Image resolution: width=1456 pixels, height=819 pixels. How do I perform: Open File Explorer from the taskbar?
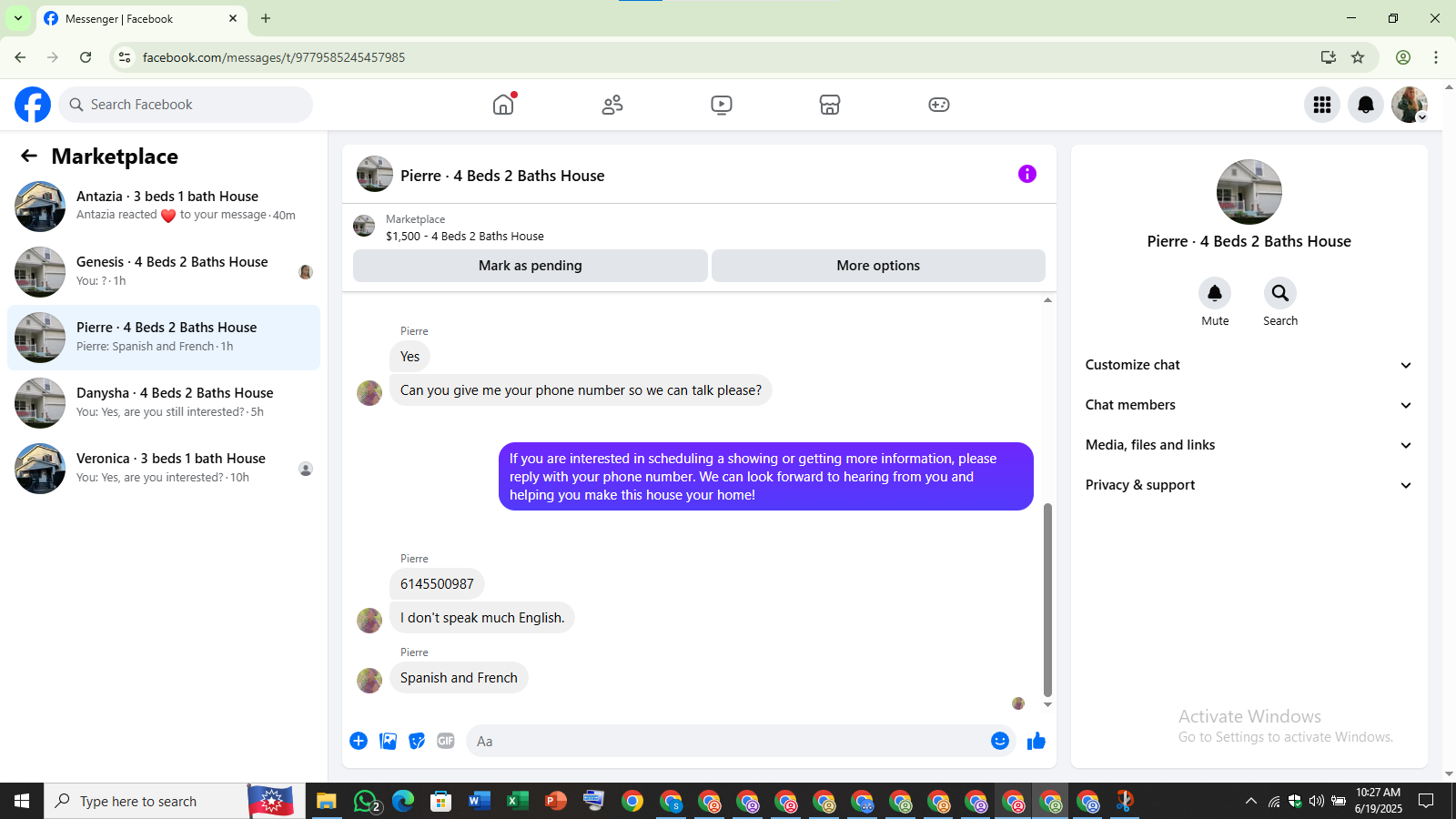click(x=326, y=801)
